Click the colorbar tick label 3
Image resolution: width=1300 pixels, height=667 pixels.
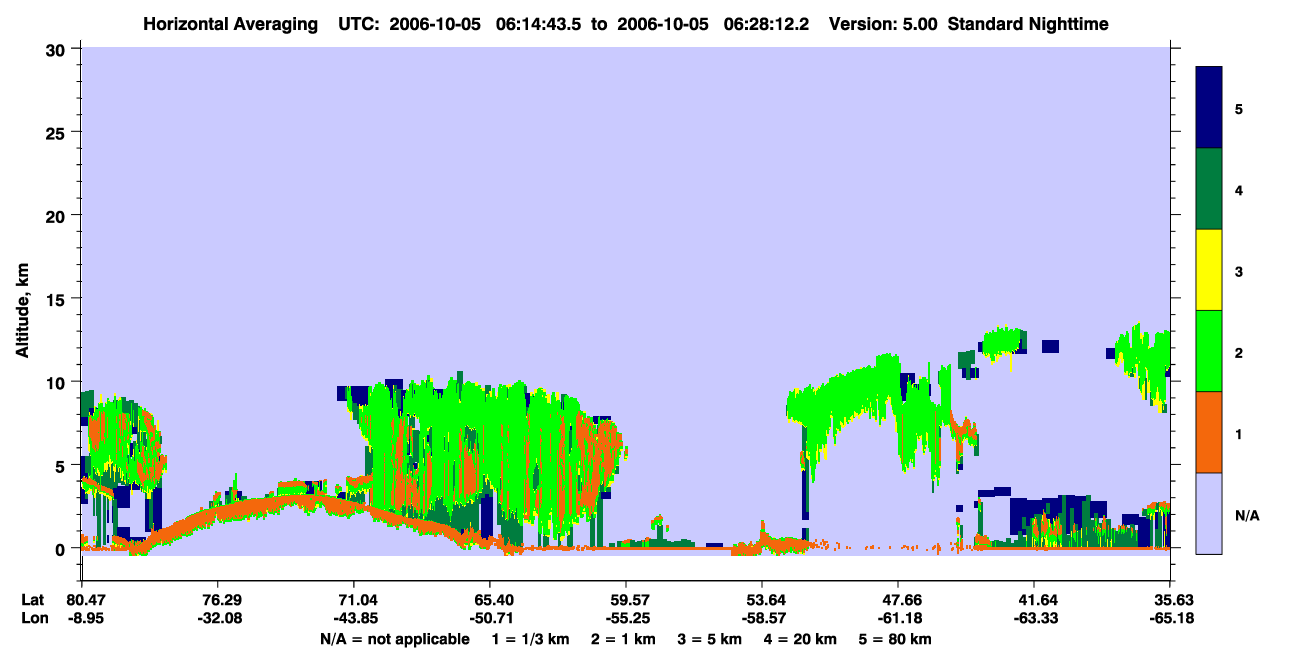1239,270
